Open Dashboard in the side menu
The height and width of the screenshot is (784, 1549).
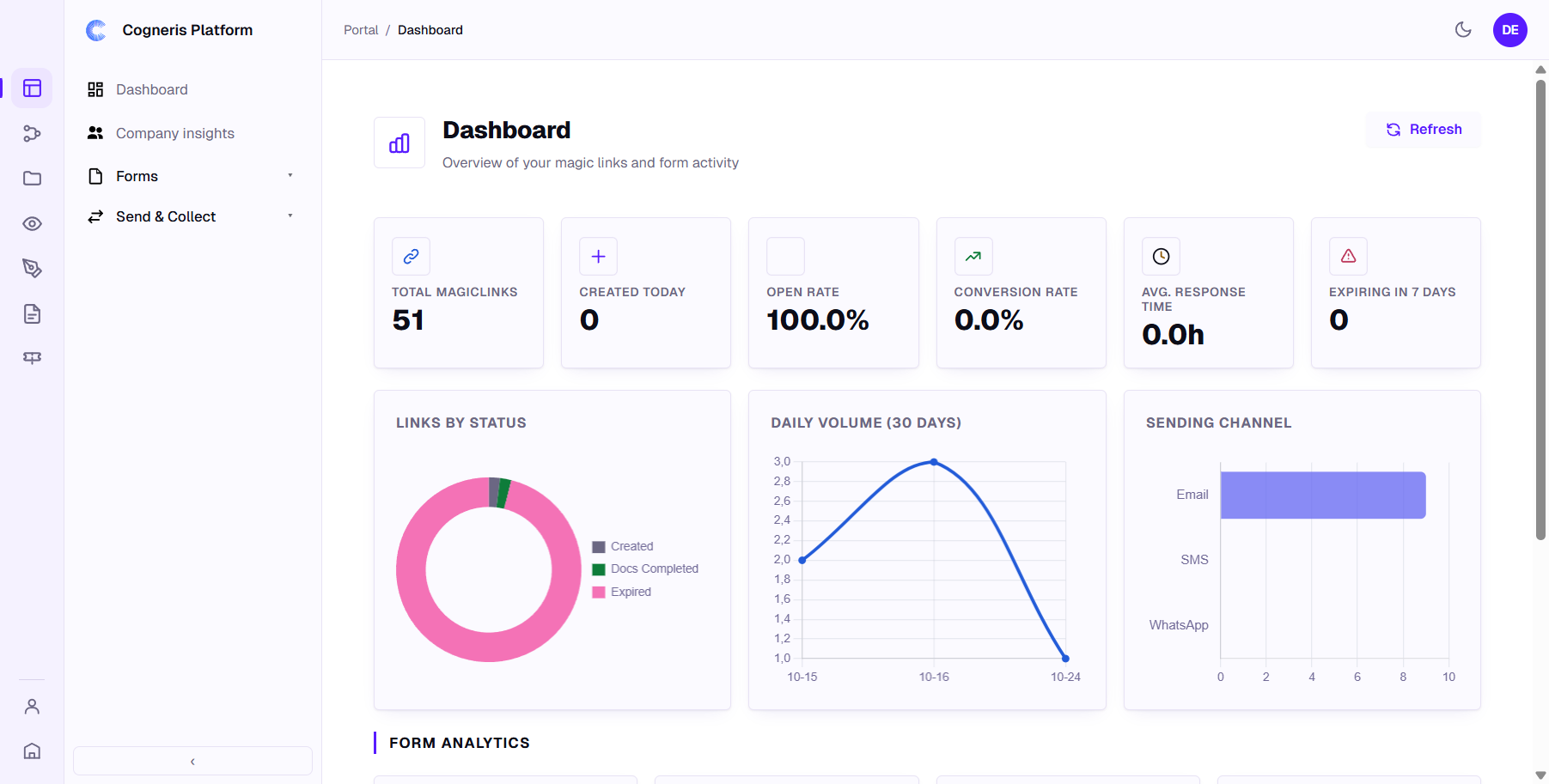(x=151, y=89)
